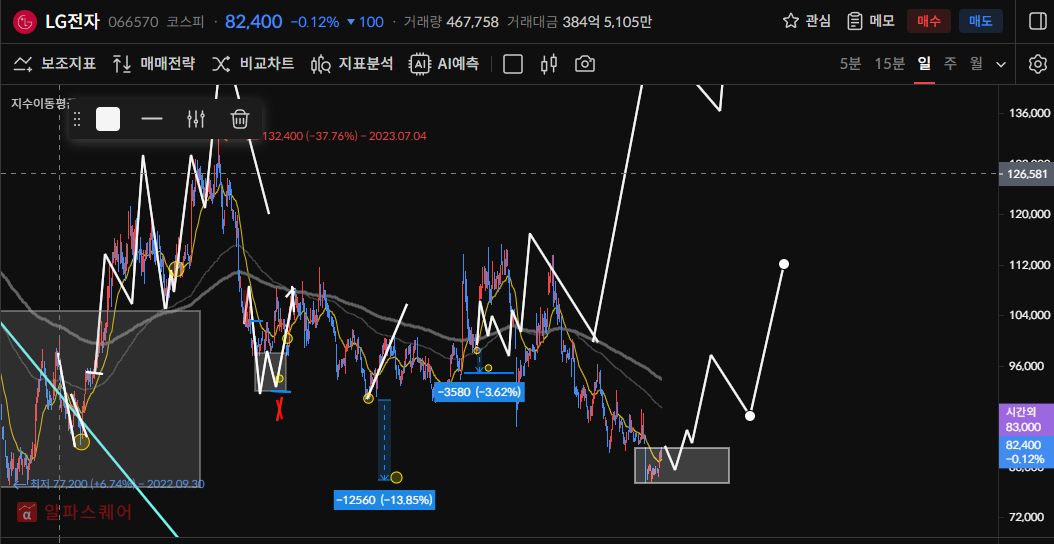Select the 일 daily timeframe
The height and width of the screenshot is (544, 1054).
[924, 64]
